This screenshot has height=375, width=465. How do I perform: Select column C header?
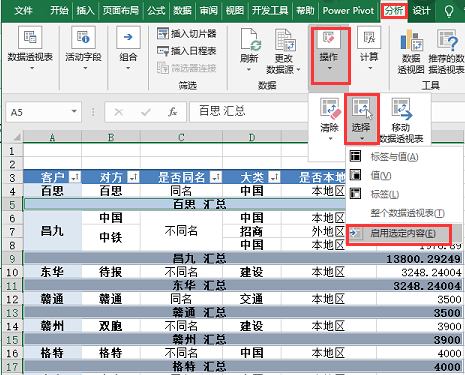(181, 137)
